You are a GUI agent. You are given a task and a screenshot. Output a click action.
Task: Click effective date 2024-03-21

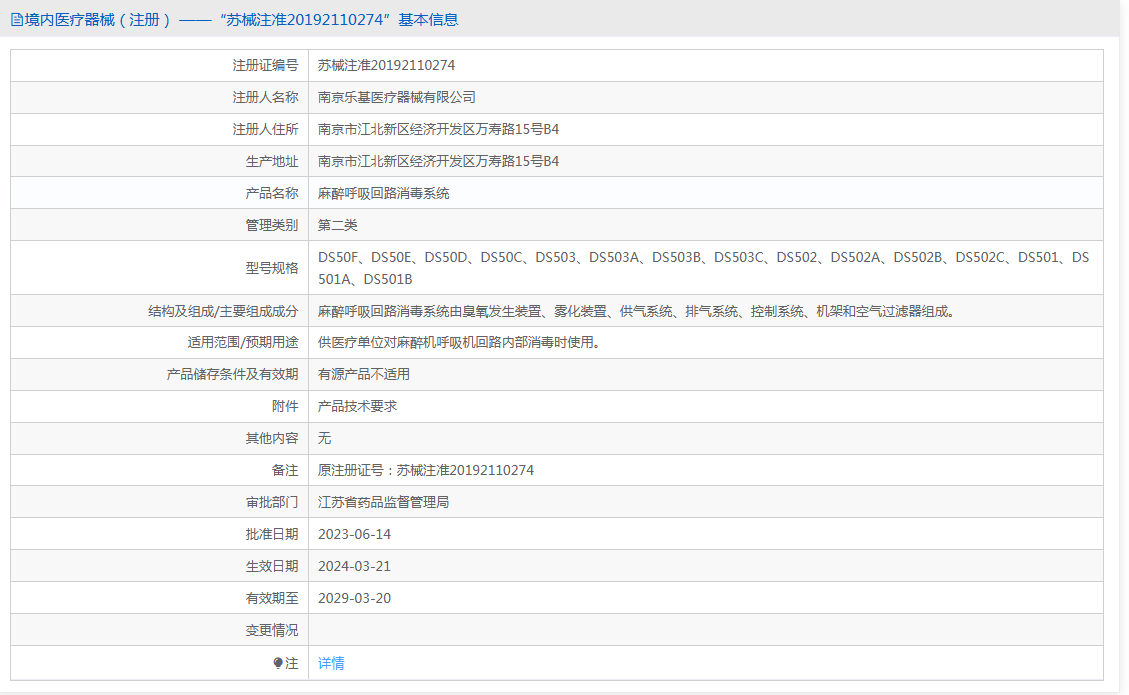(x=354, y=566)
